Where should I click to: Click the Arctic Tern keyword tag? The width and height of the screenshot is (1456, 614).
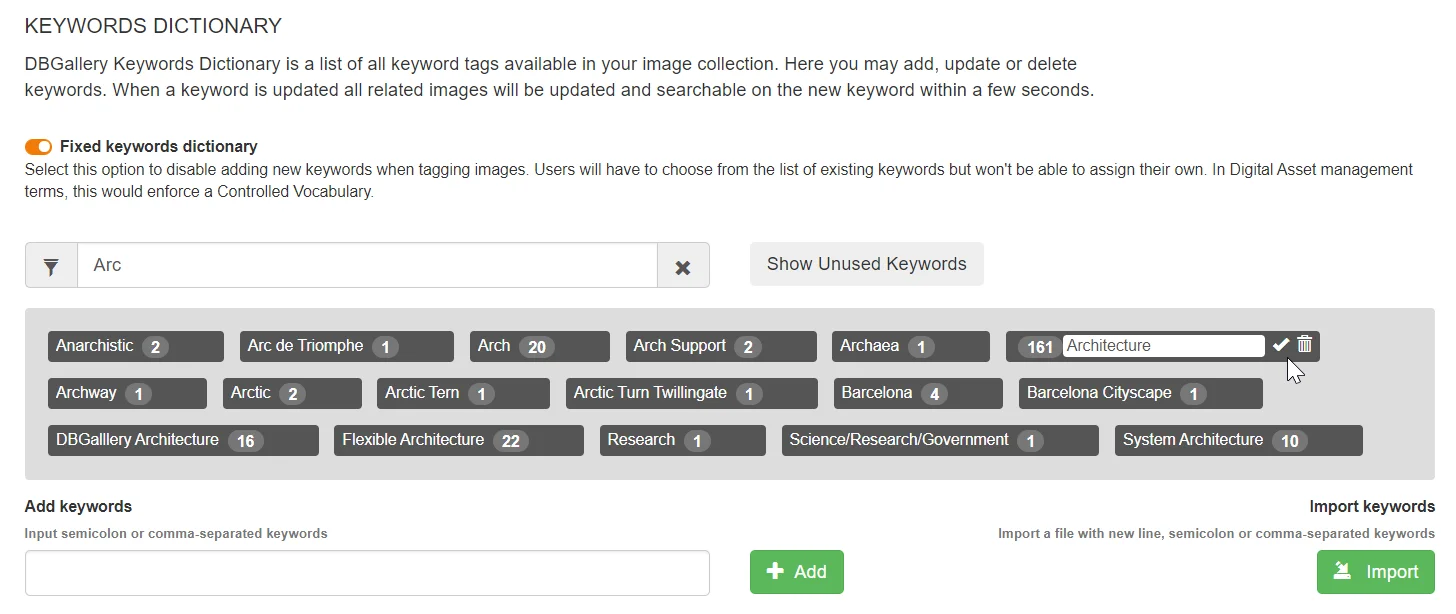point(422,393)
